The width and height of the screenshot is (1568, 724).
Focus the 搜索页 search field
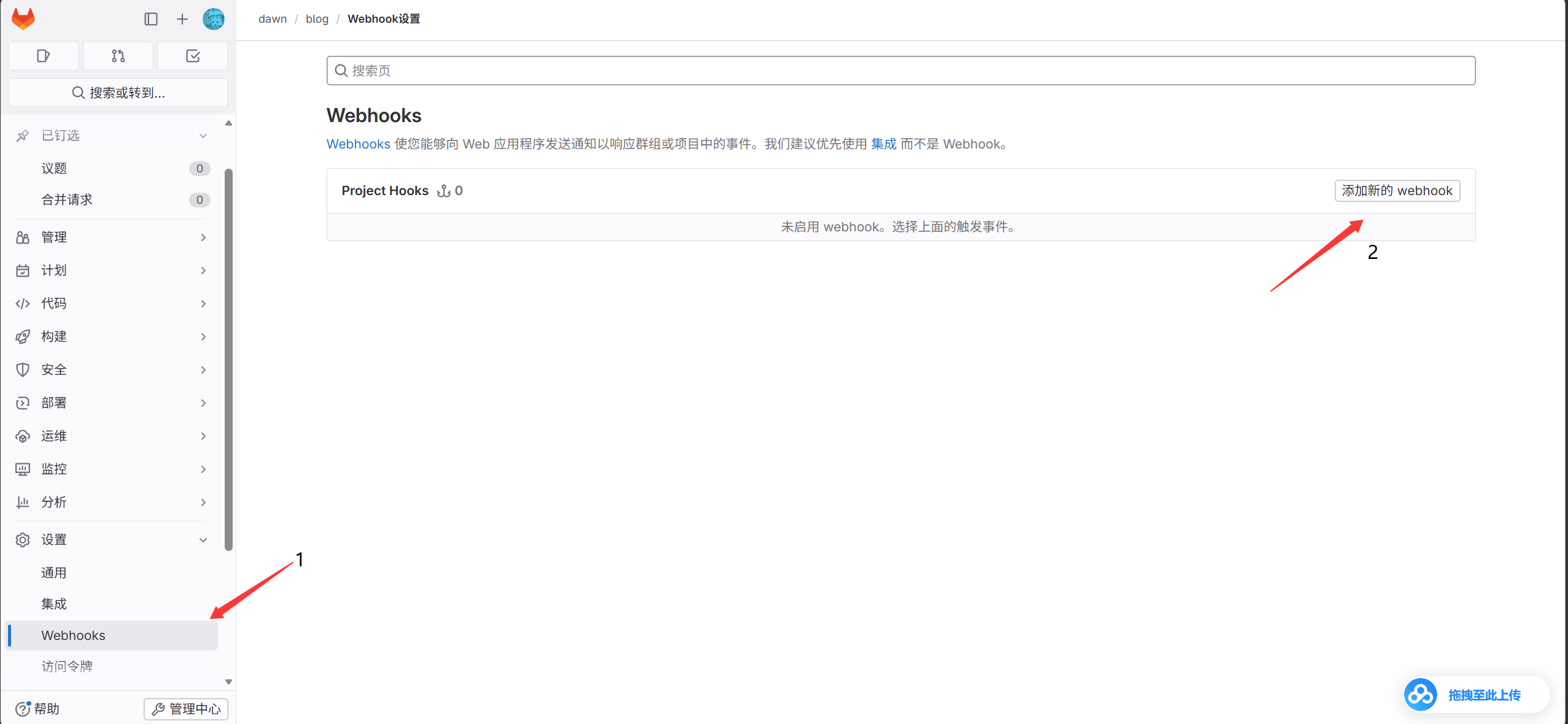tap(901, 71)
